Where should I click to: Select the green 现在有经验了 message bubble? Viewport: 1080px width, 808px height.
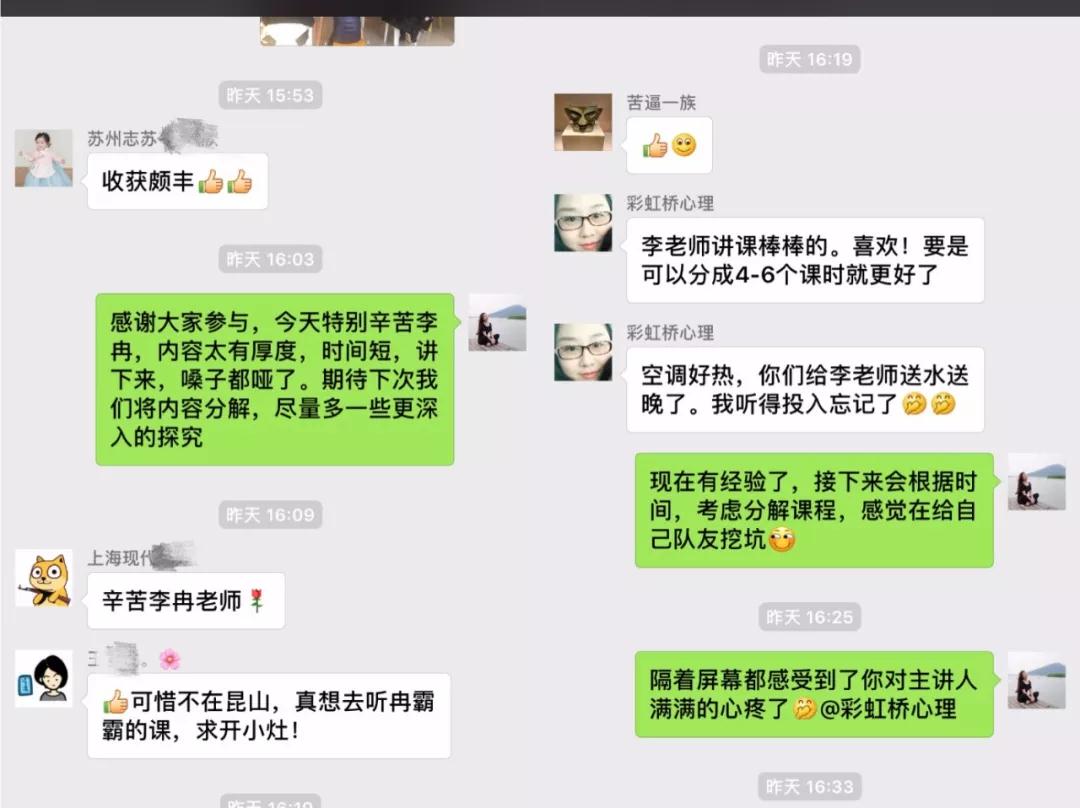814,510
